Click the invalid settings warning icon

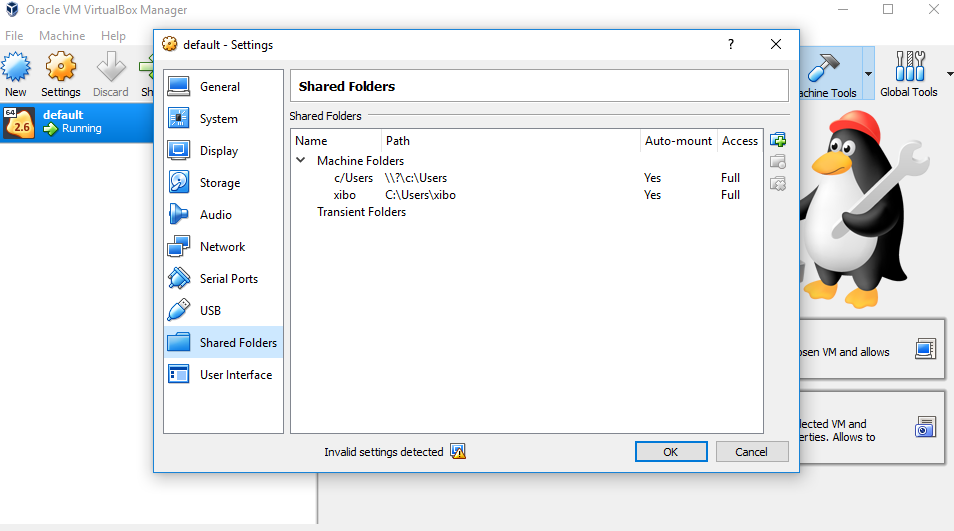(x=458, y=451)
